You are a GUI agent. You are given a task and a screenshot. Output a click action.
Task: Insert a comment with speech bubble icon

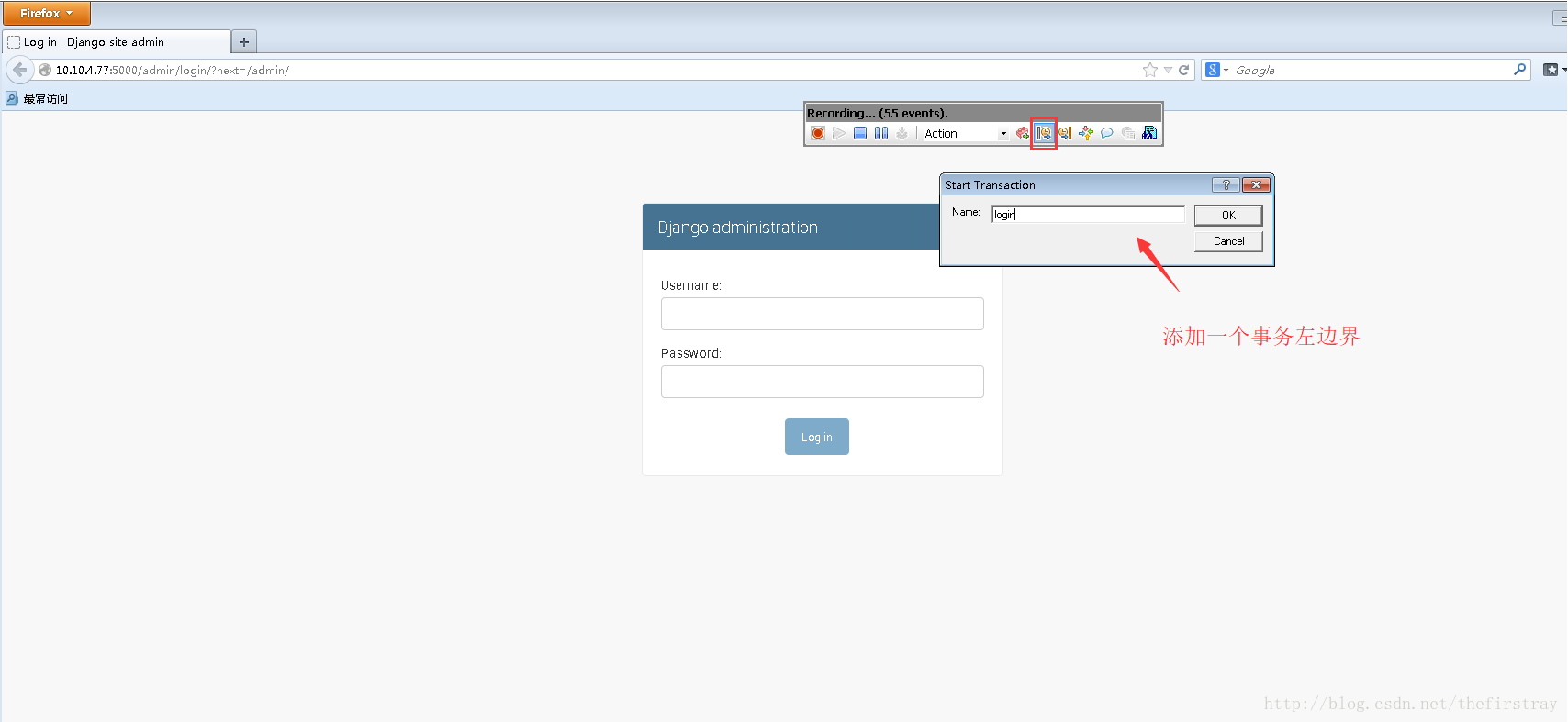point(1107,133)
